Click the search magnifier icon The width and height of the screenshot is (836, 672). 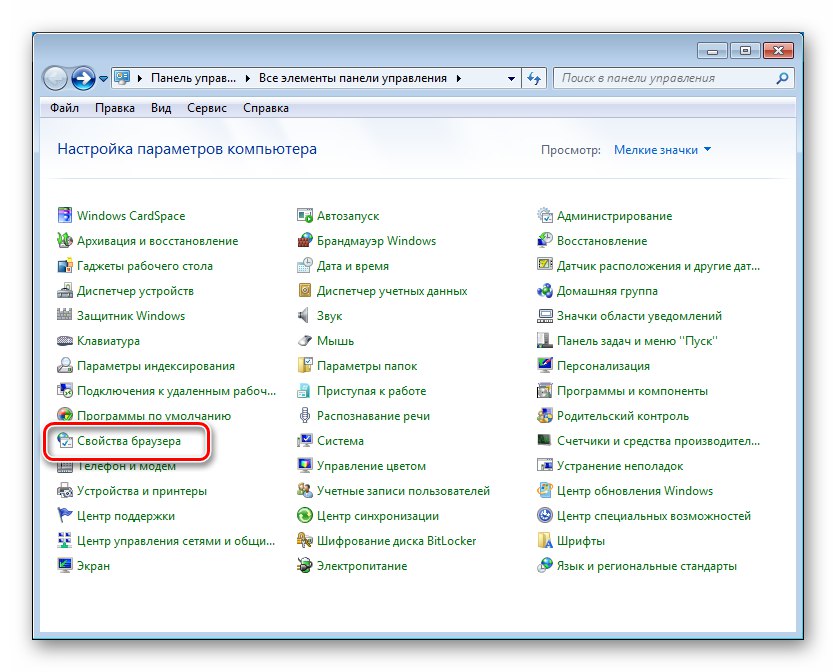coord(782,78)
